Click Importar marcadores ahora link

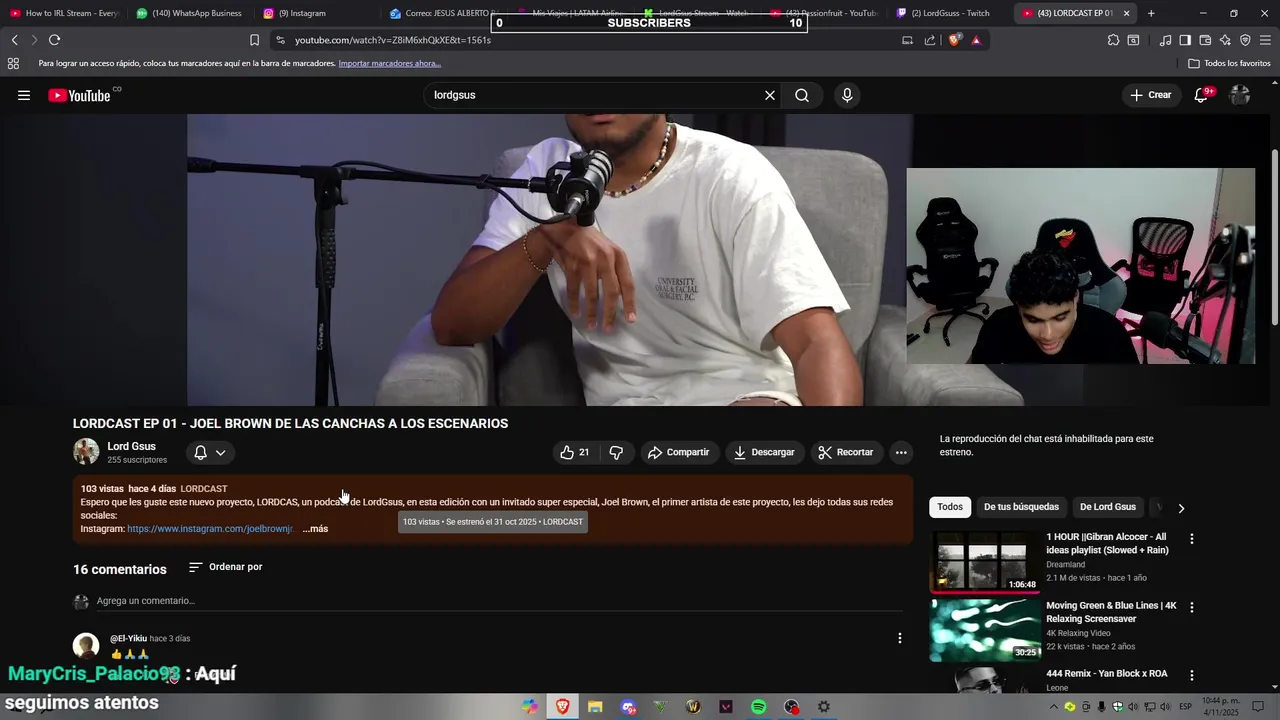pyautogui.click(x=389, y=63)
